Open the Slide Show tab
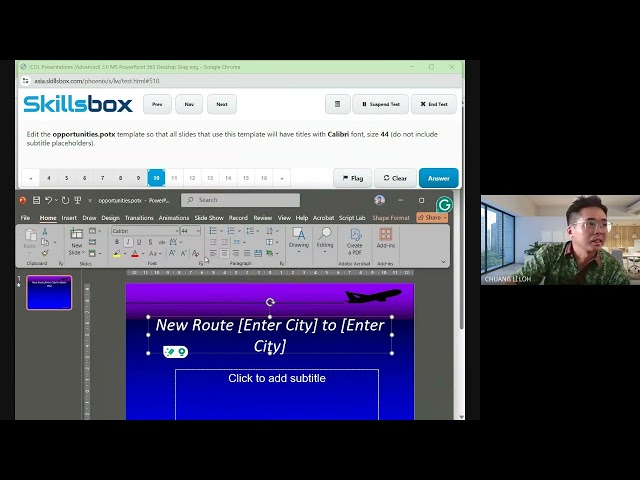Image resolution: width=640 pixels, height=480 pixels. (x=209, y=218)
